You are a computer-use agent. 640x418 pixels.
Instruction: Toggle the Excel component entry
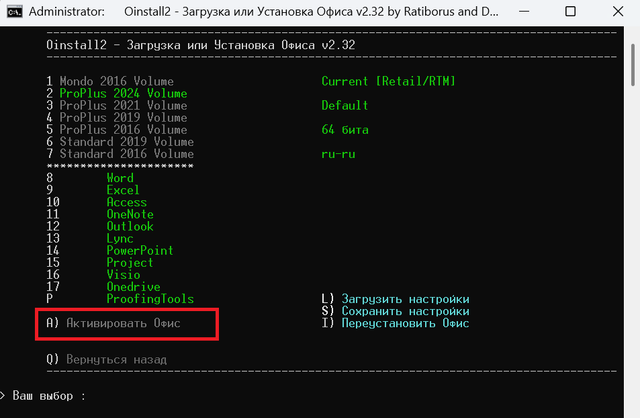(123, 190)
